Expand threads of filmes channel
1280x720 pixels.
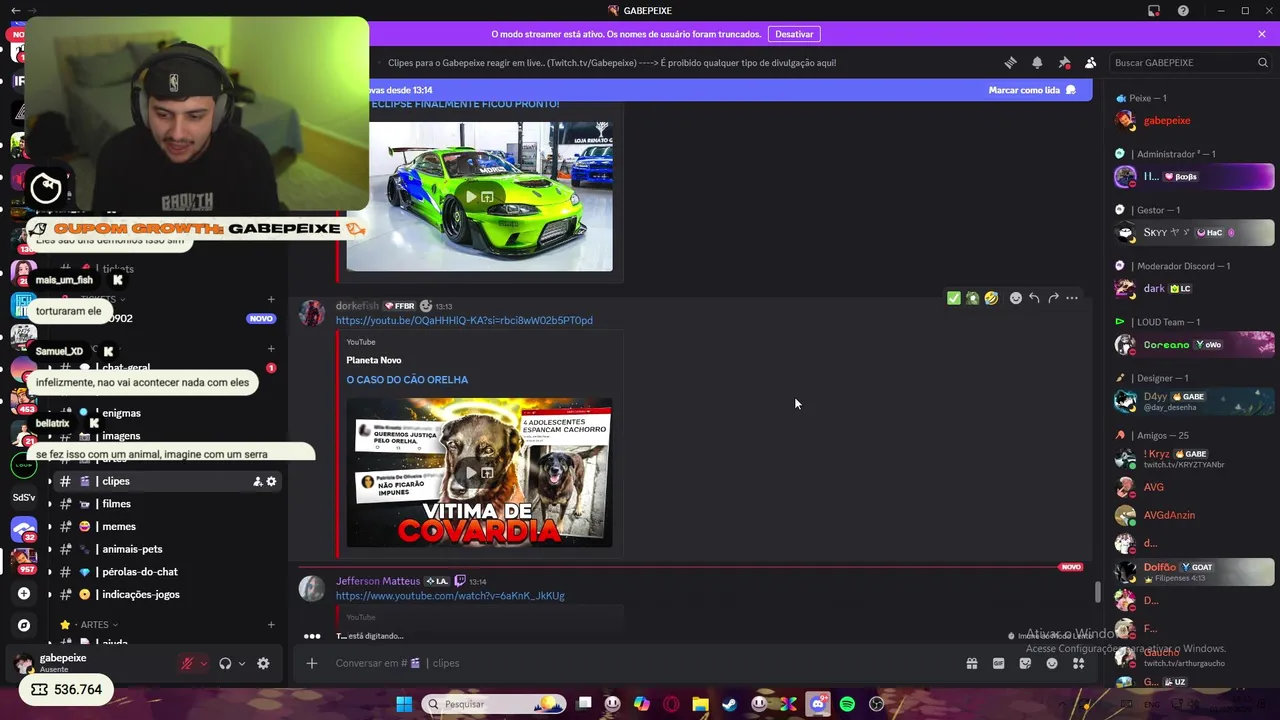[x=50, y=504]
